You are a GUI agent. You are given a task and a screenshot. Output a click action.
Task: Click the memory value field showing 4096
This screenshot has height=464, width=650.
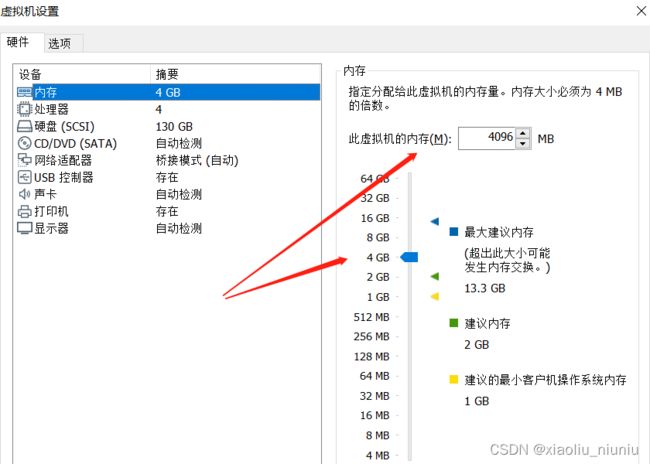pos(487,138)
